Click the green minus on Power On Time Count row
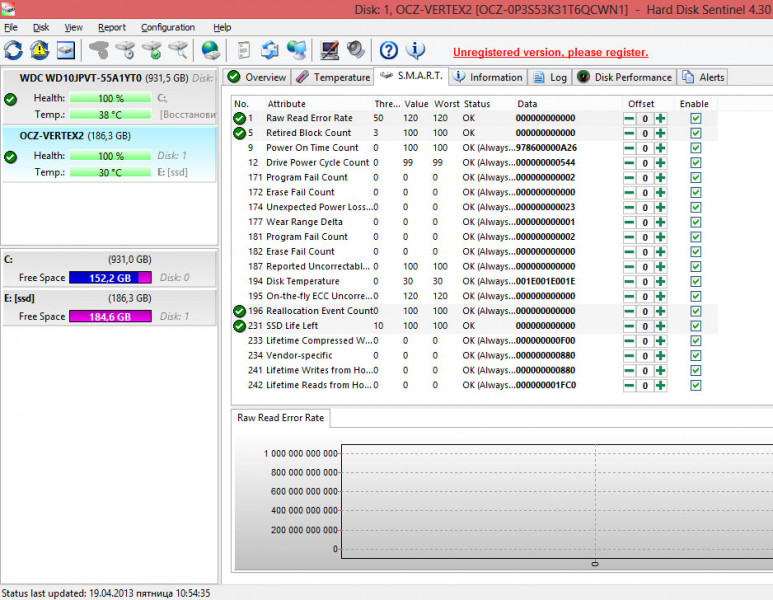This screenshot has width=773, height=600. point(629,148)
